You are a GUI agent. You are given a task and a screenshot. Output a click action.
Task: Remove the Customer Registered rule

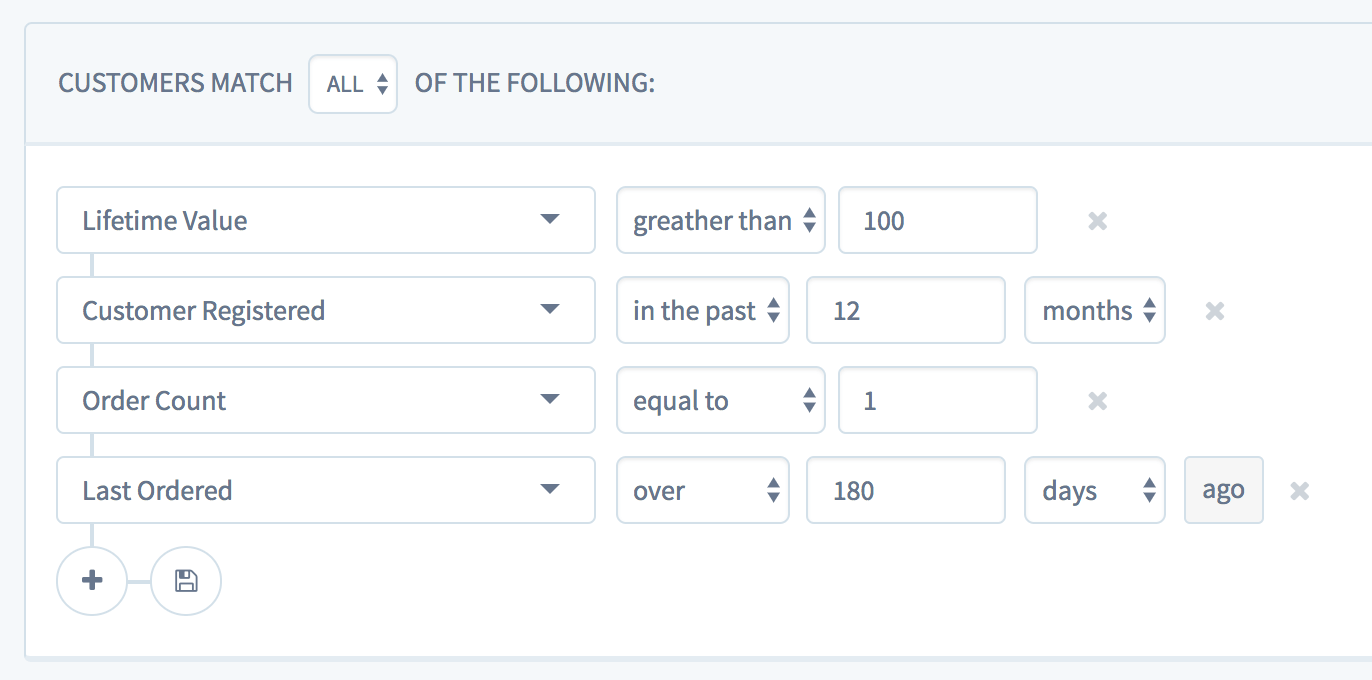[x=1215, y=311]
